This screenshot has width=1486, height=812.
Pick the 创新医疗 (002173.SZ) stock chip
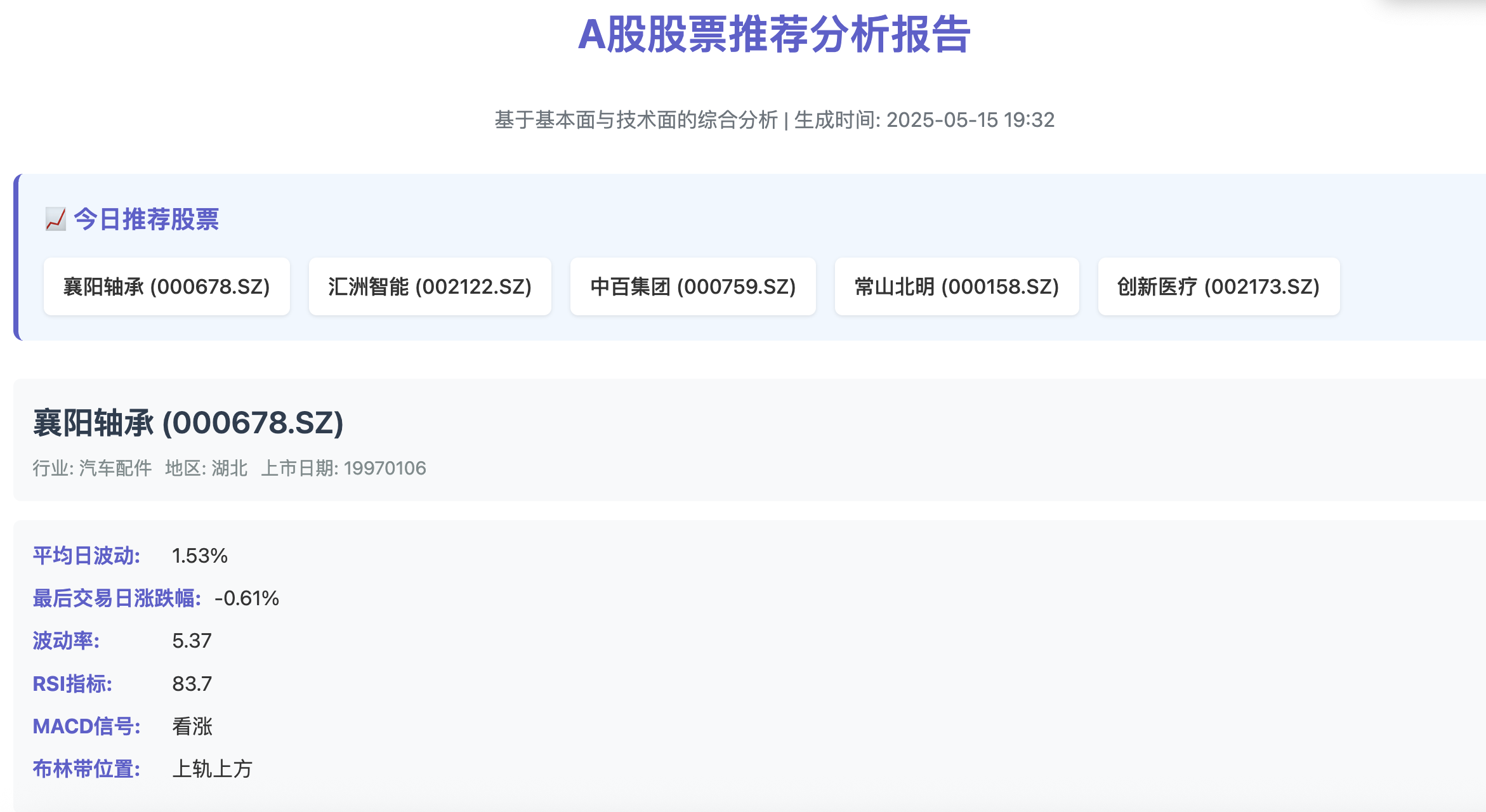(1219, 287)
